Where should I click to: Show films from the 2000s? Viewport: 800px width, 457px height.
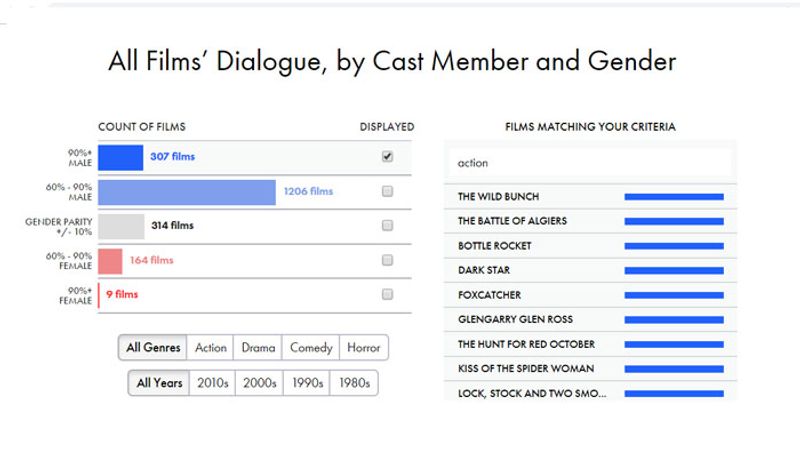(259, 383)
